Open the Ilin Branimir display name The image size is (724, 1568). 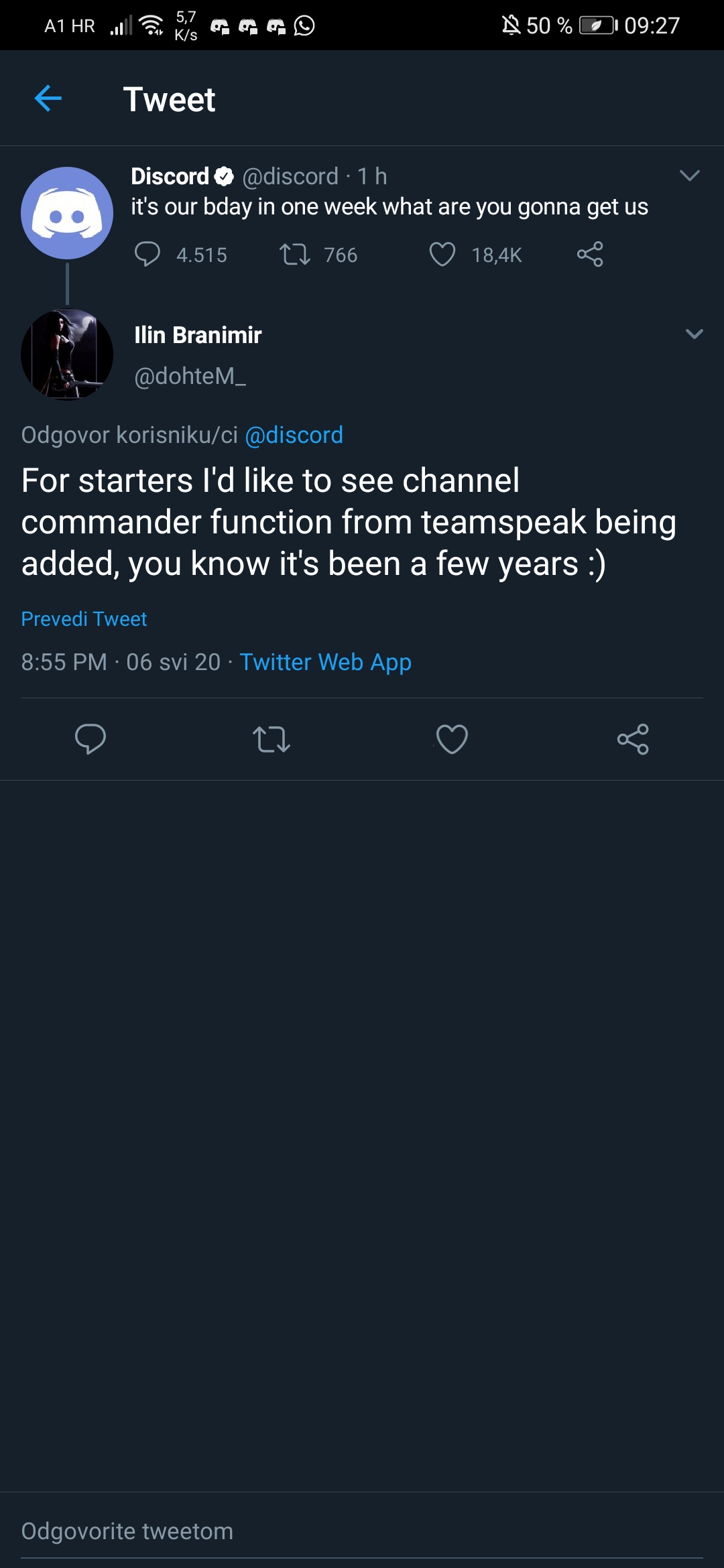(198, 335)
